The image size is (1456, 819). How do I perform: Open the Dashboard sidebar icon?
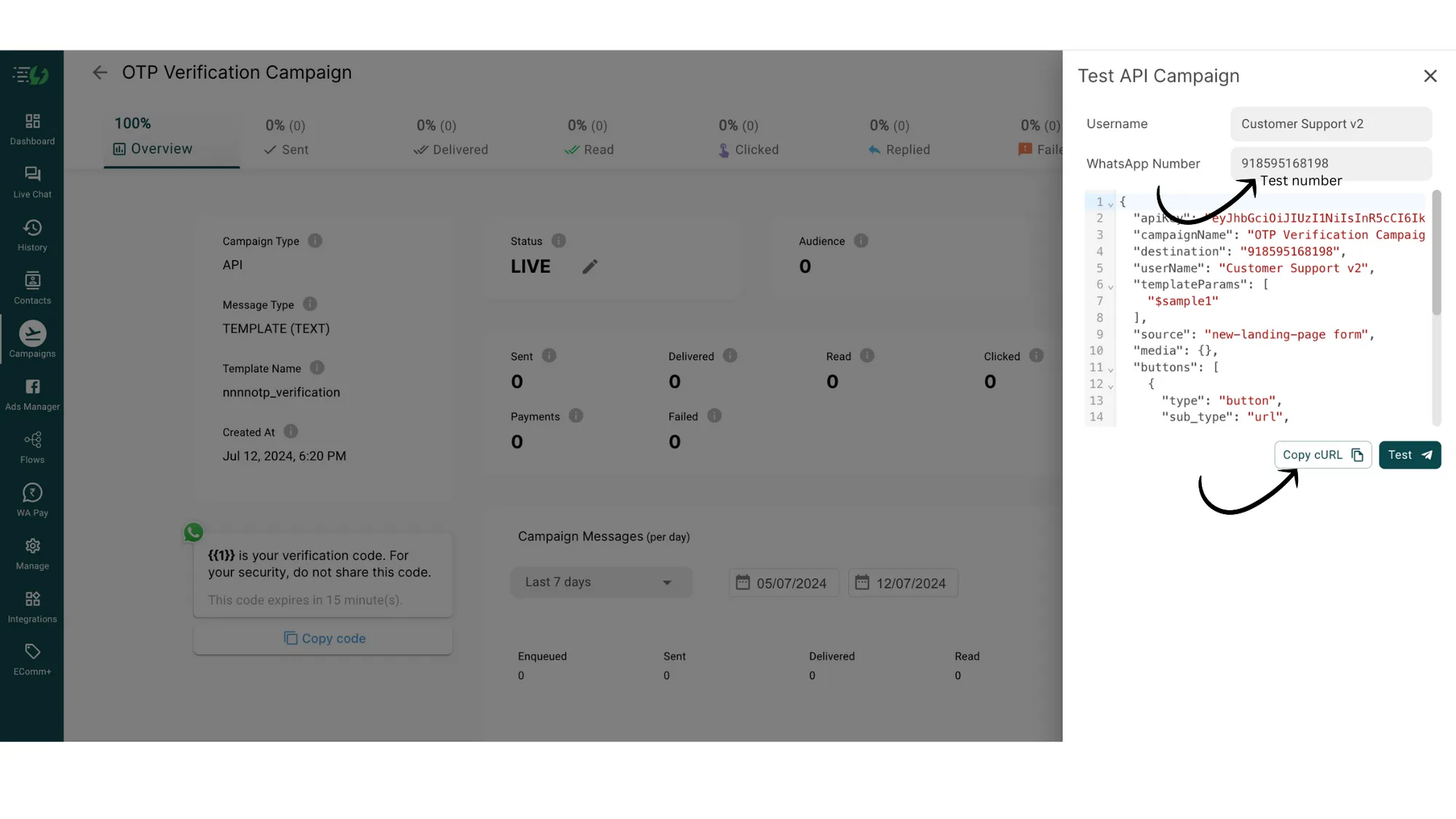click(x=32, y=129)
